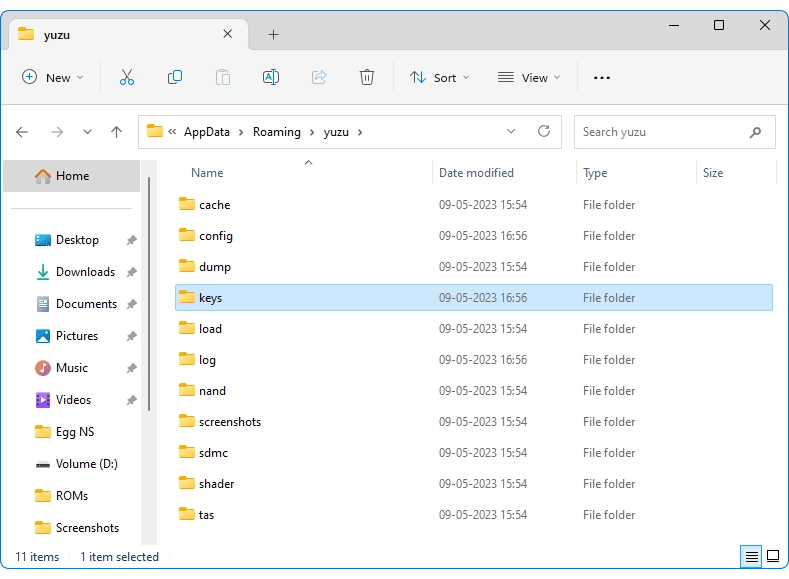Sort by the Type column header
789x579 pixels.
[637, 173]
